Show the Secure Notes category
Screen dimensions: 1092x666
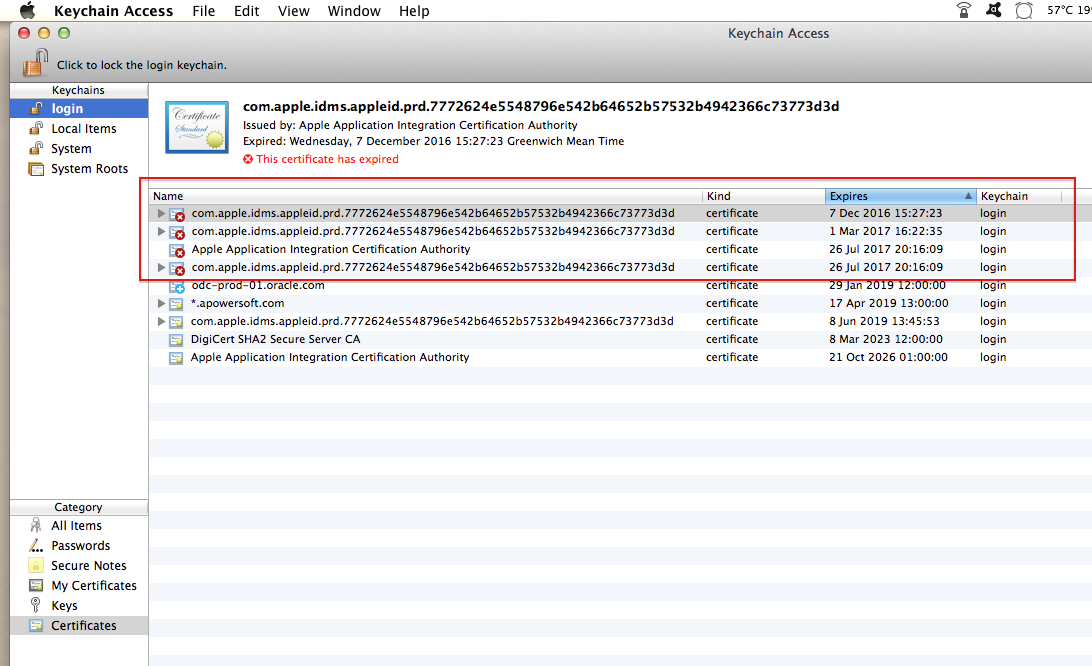(x=88, y=566)
